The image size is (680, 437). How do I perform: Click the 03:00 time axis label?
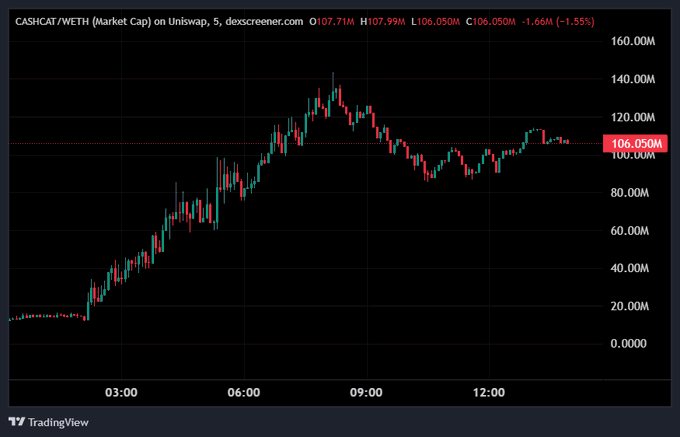pyautogui.click(x=121, y=393)
